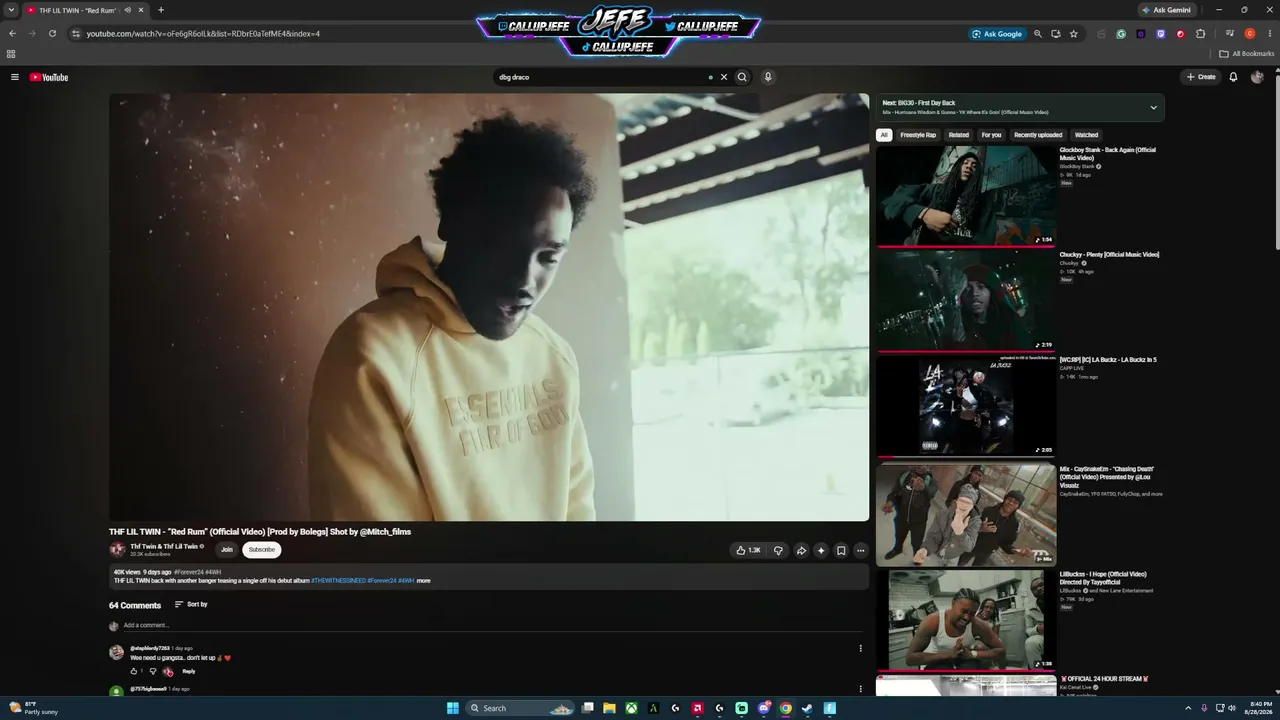Screen dimensions: 1280x720
Task: Clear the 'dbg draco' search text
Action: 724,77
